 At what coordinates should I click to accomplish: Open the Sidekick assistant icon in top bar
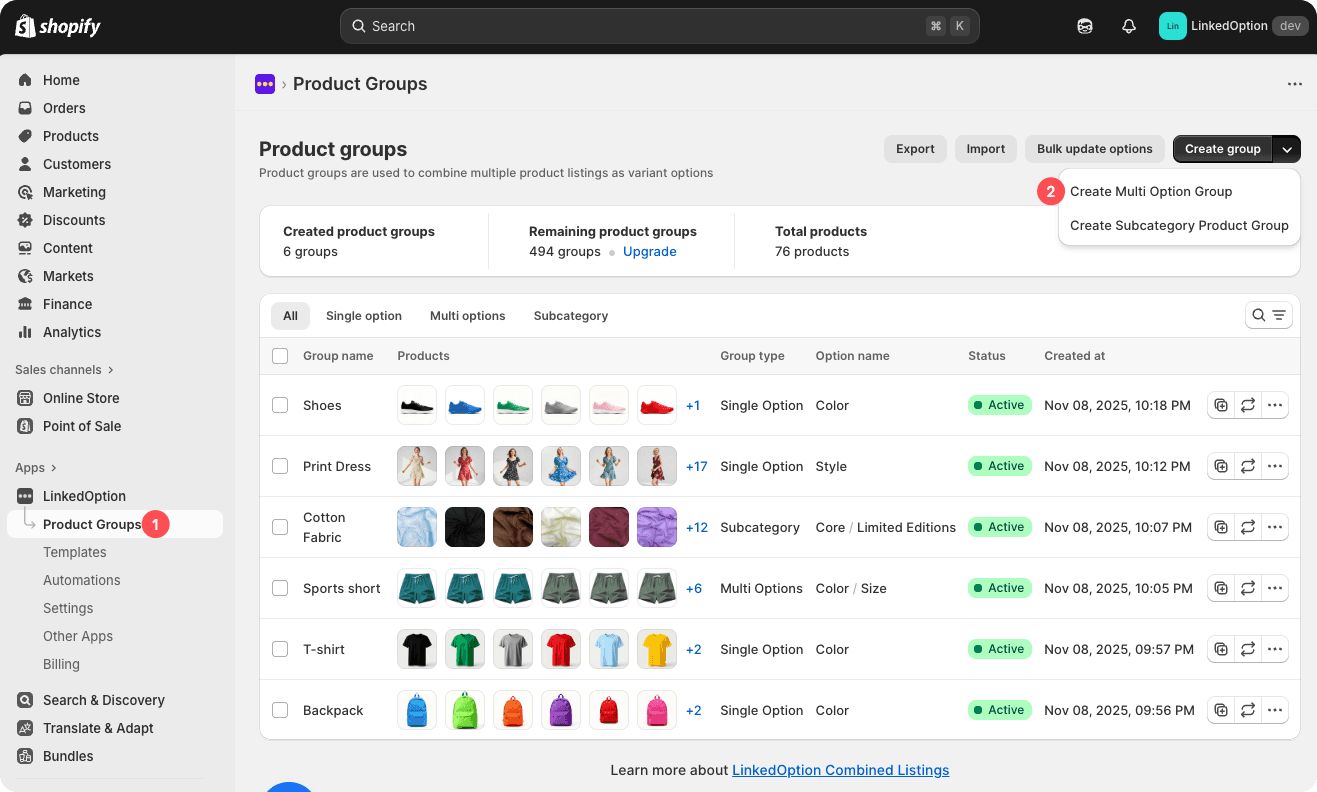(x=1085, y=26)
